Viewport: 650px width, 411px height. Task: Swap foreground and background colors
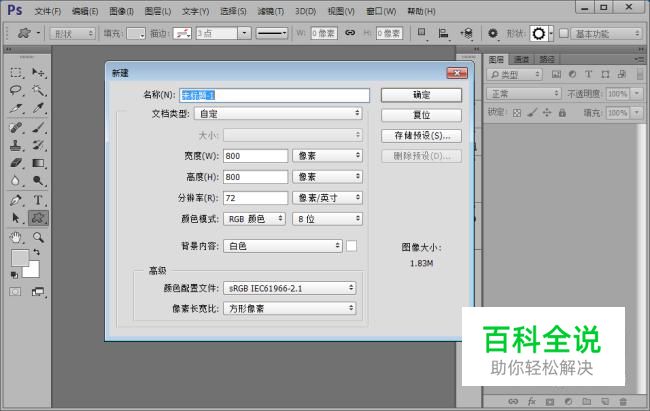pyautogui.click(x=36, y=252)
